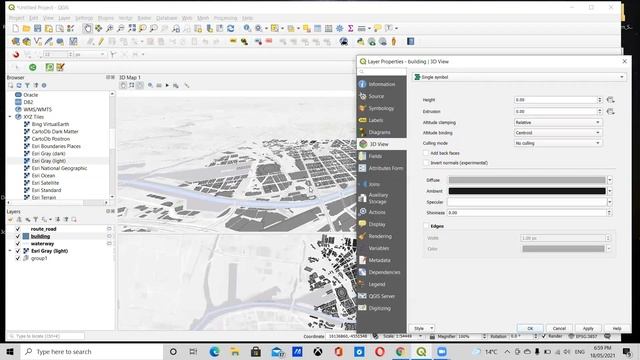The width and height of the screenshot is (640, 360).
Task: Select the Identify Features tool
Action: coord(247,28)
